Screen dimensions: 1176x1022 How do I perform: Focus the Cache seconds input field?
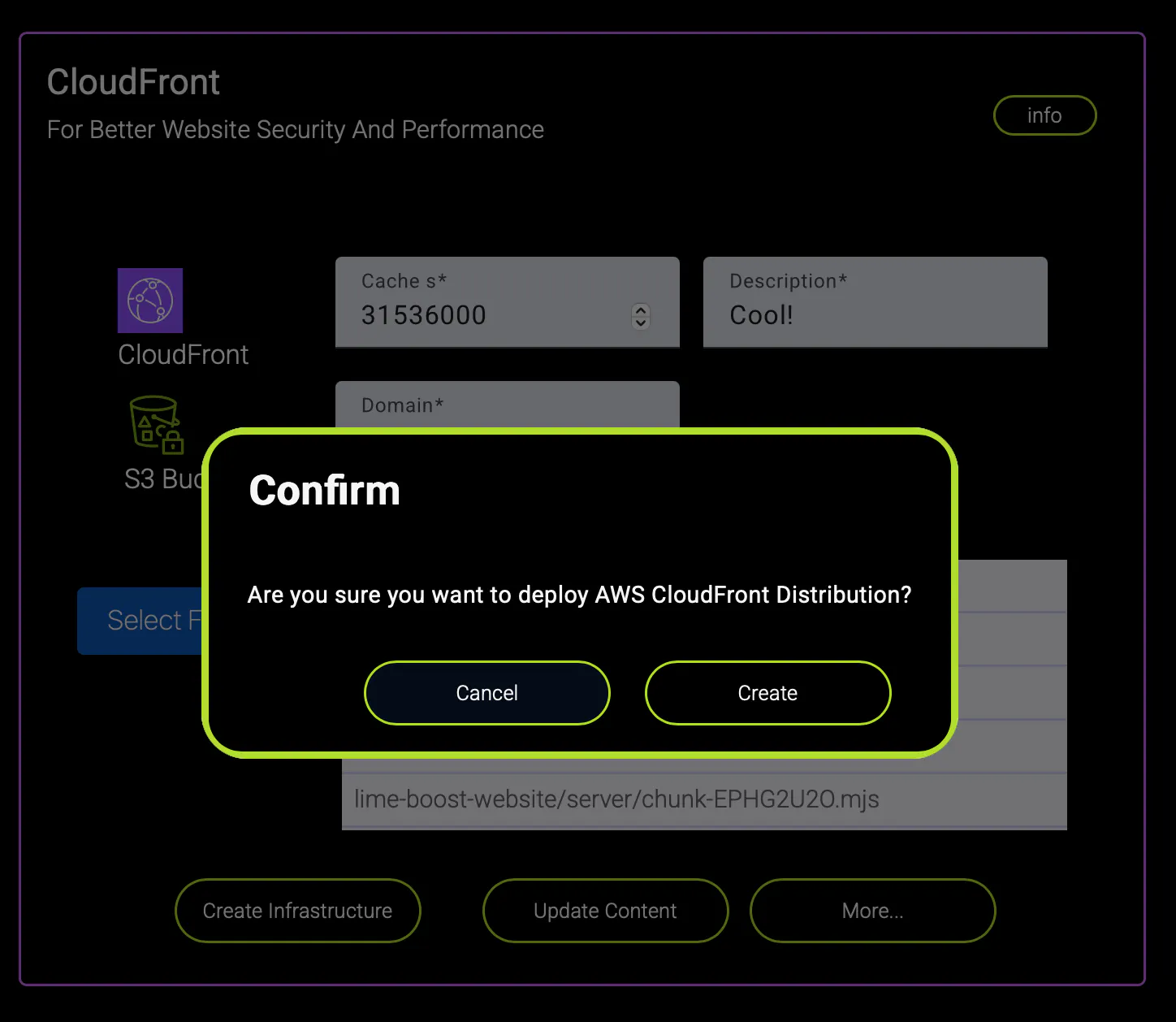(x=507, y=302)
